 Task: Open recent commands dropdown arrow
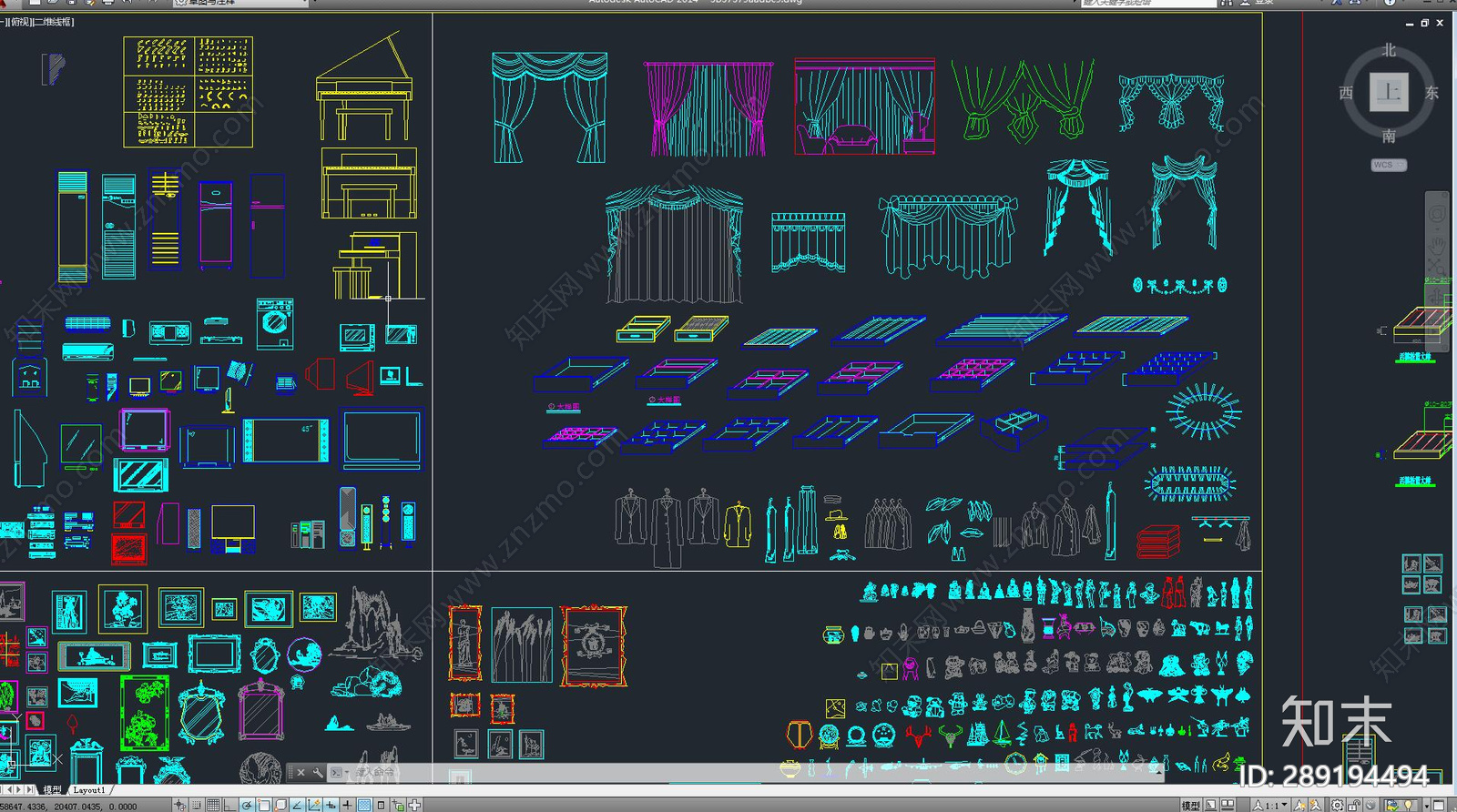pyautogui.click(x=347, y=772)
